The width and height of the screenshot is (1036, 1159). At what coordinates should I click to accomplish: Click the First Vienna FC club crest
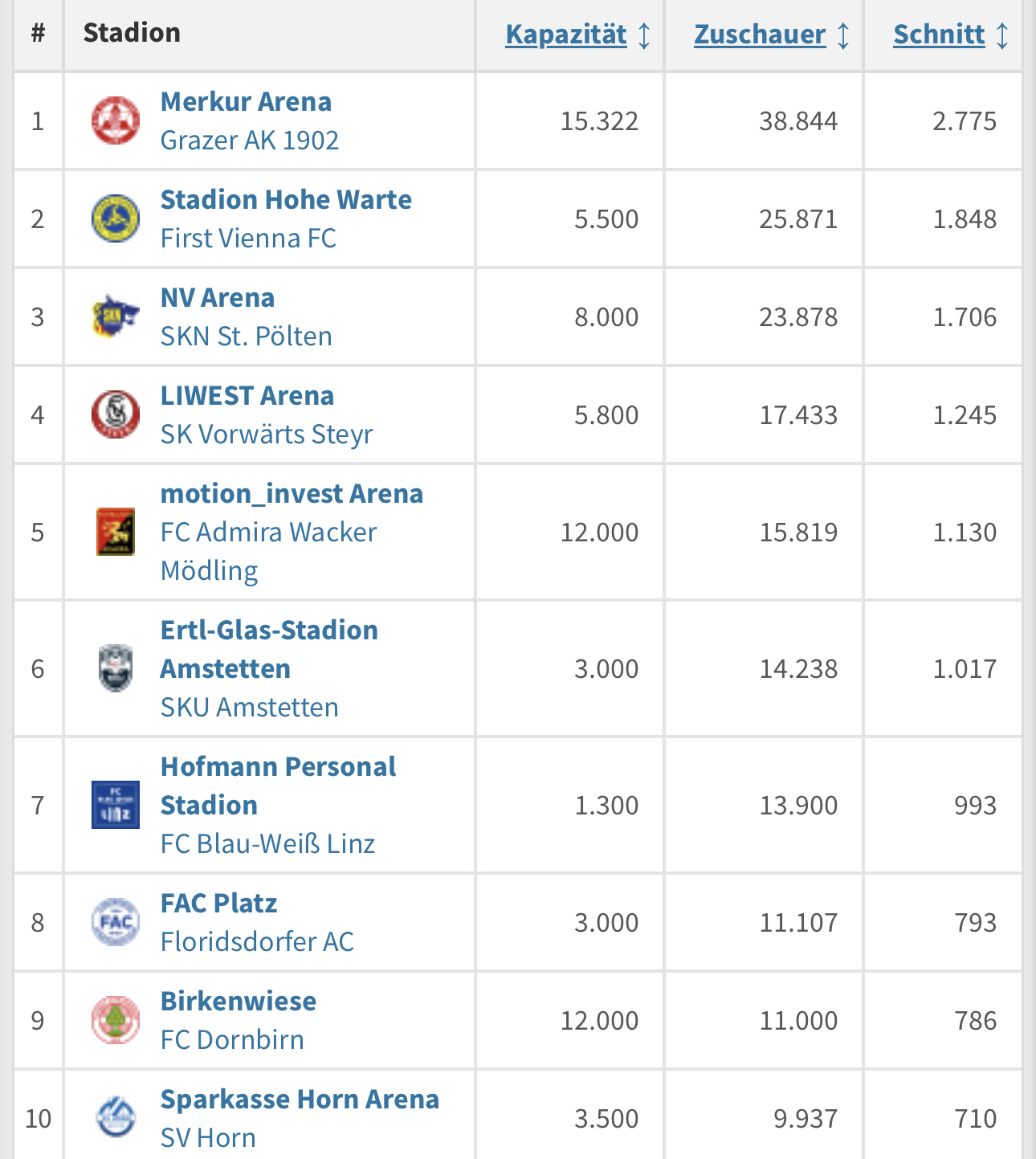[116, 218]
